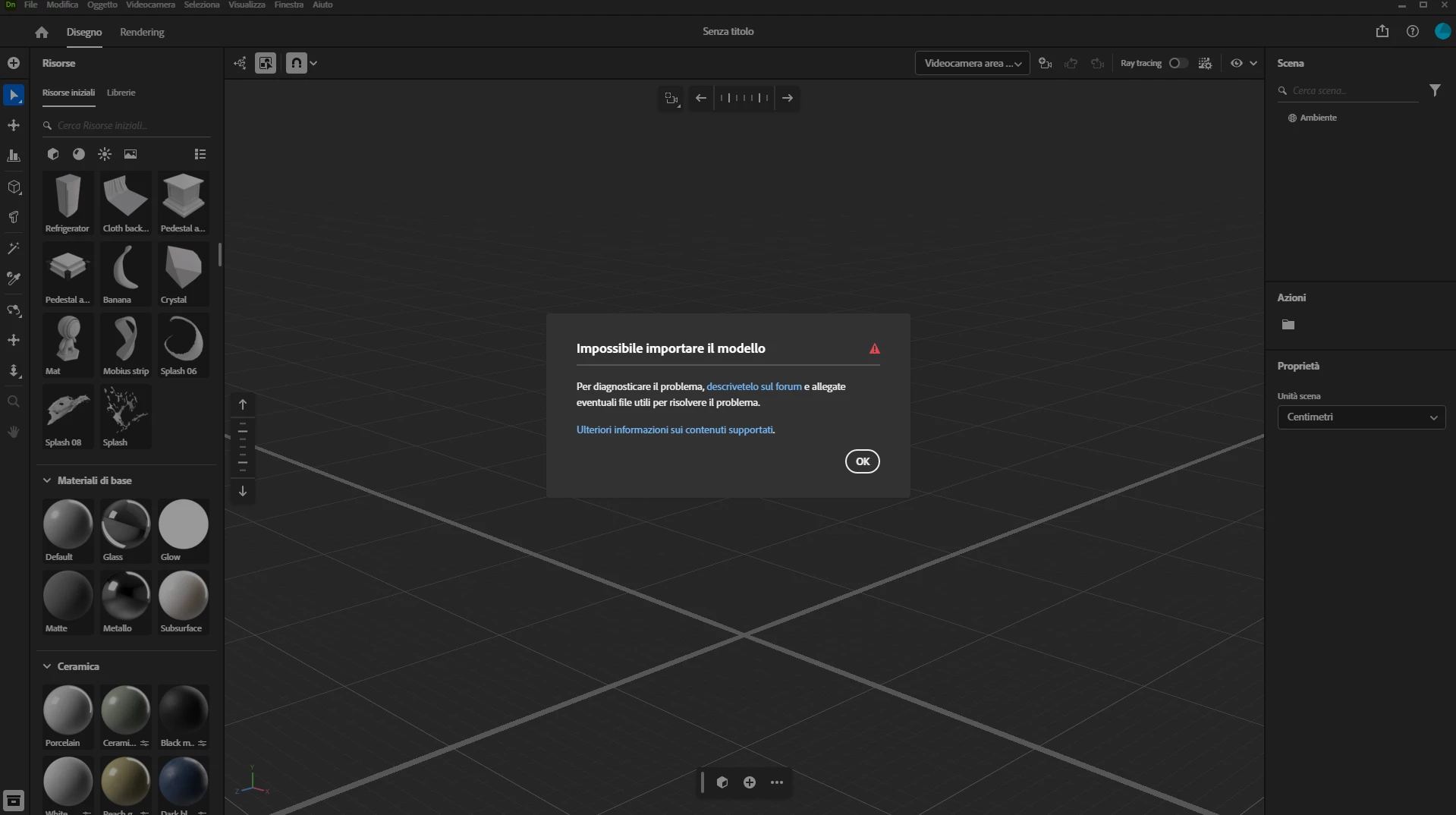Click the left arrow camera step button
Image resolution: width=1456 pixels, height=815 pixels.
(701, 98)
